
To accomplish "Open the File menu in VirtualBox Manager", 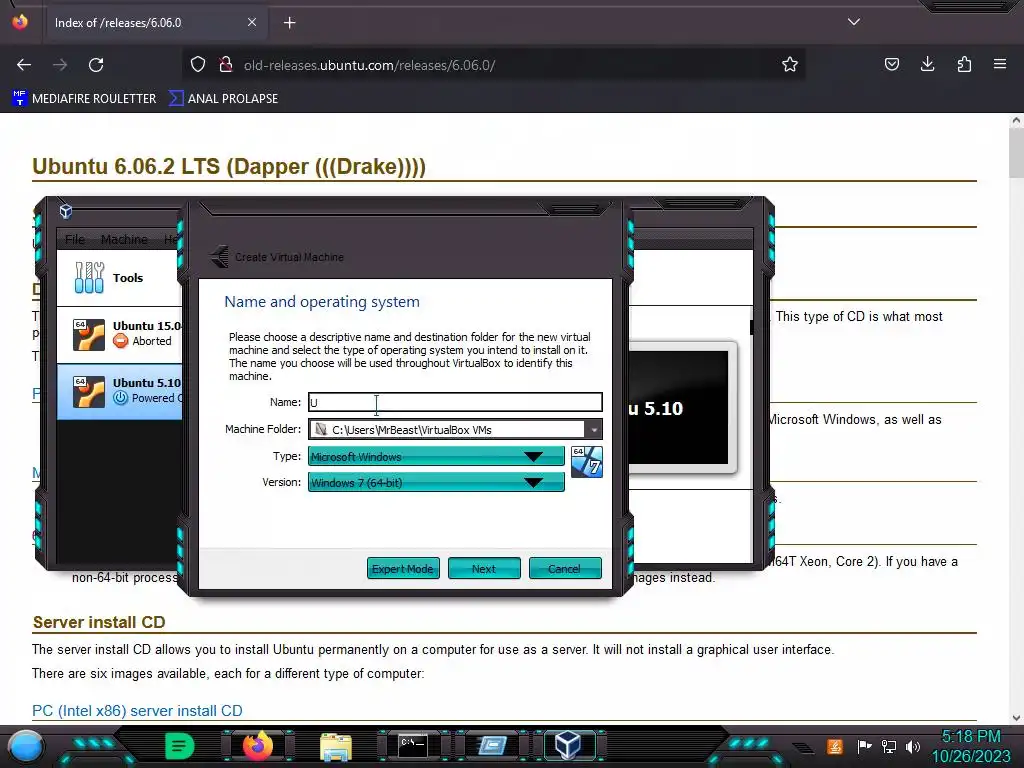I will tap(75, 240).
